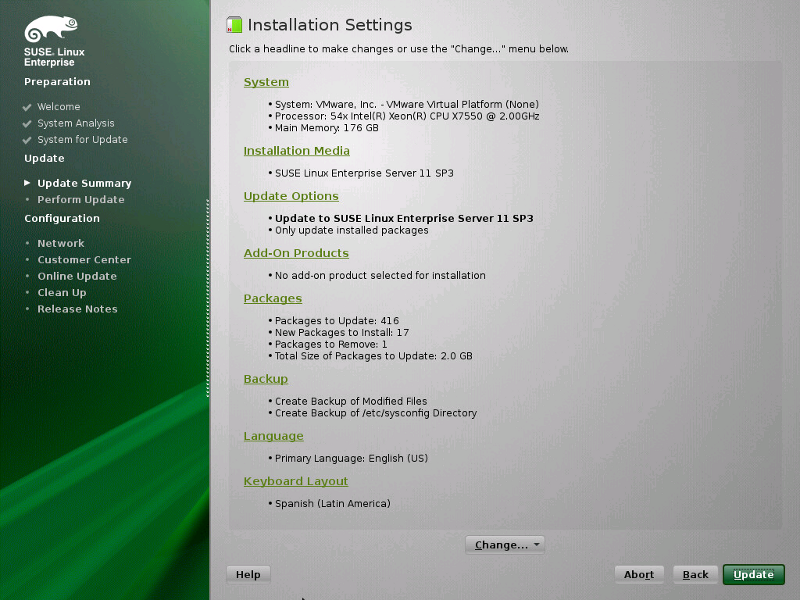Select Customer Center in the sidebar

tap(87, 259)
